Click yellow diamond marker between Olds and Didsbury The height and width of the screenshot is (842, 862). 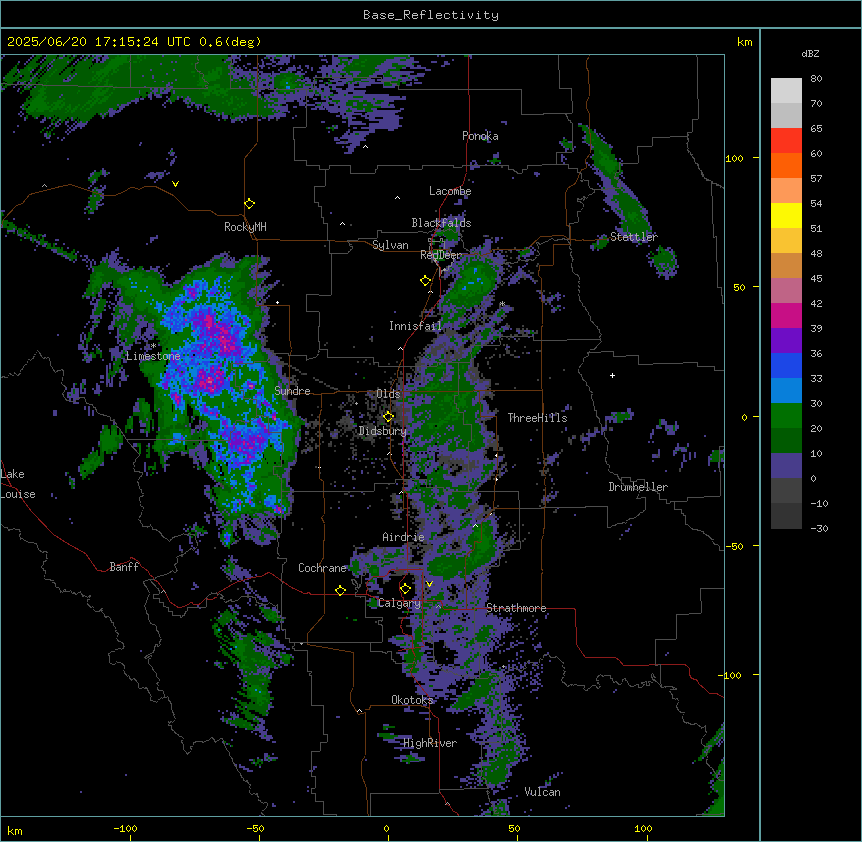(x=388, y=417)
